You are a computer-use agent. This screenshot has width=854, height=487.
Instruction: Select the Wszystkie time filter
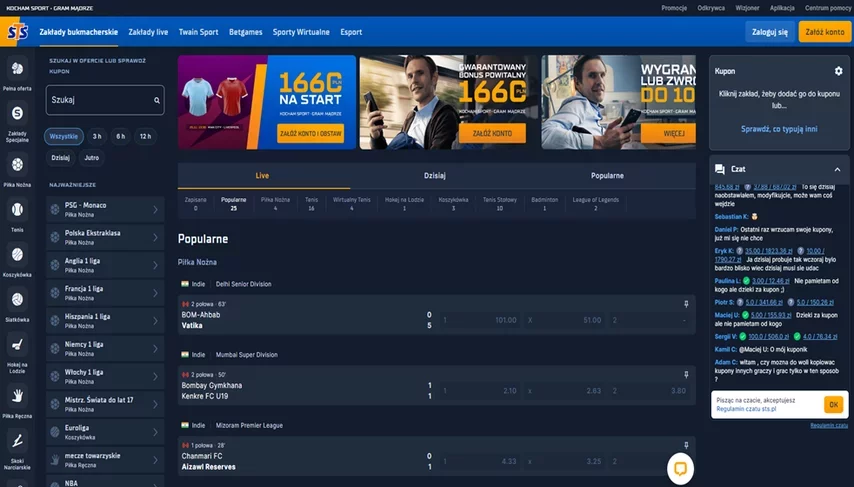tap(64, 136)
